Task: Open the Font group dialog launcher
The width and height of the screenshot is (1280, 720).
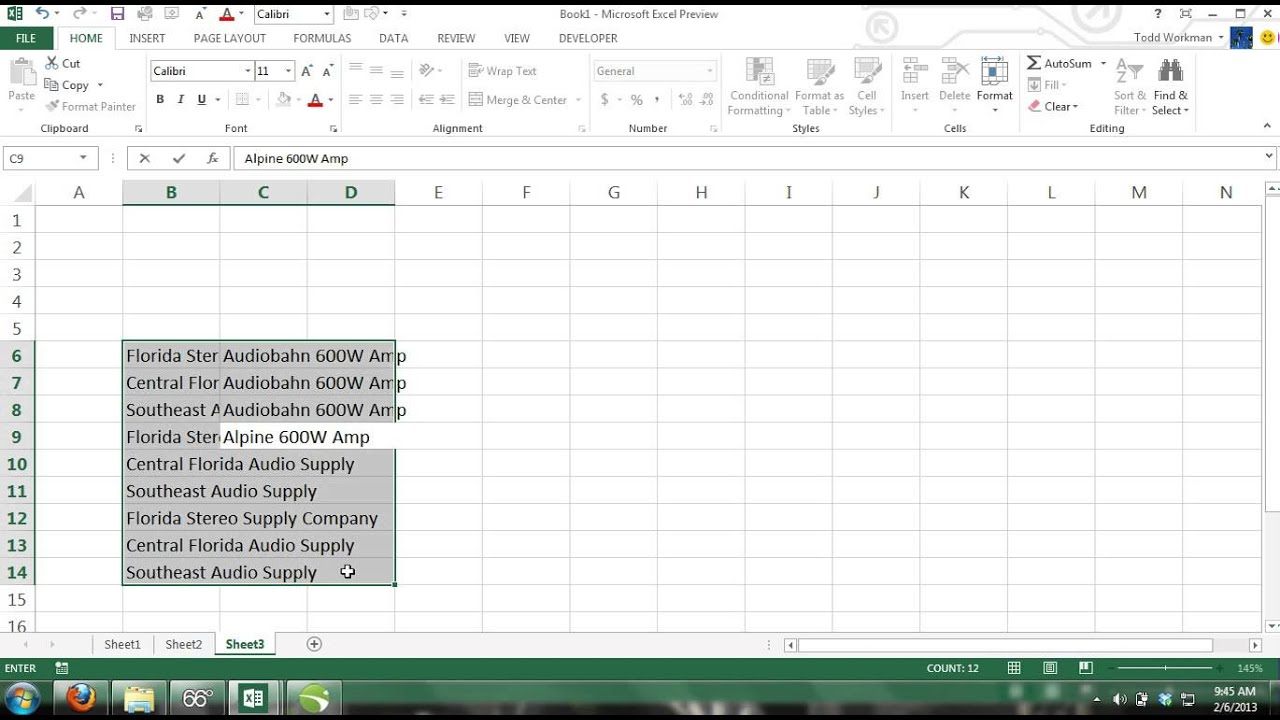Action: pos(333,129)
